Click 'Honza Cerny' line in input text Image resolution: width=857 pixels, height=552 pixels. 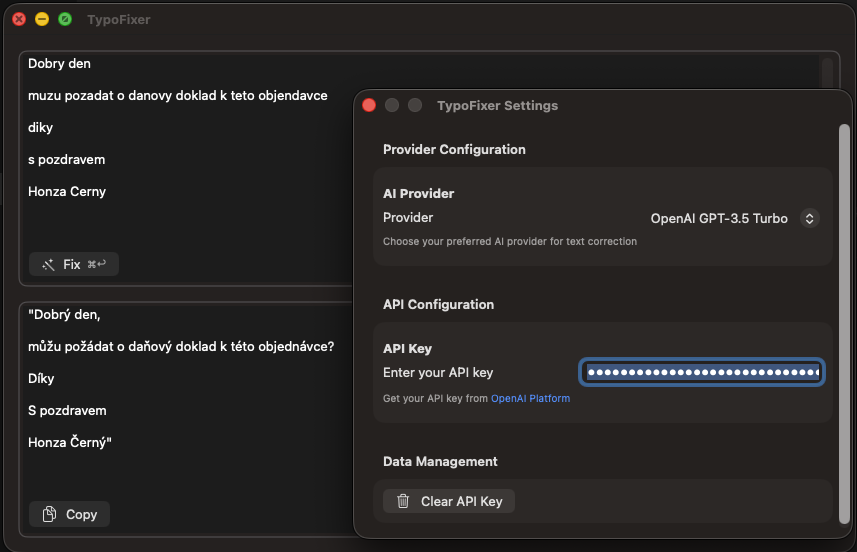click(67, 191)
